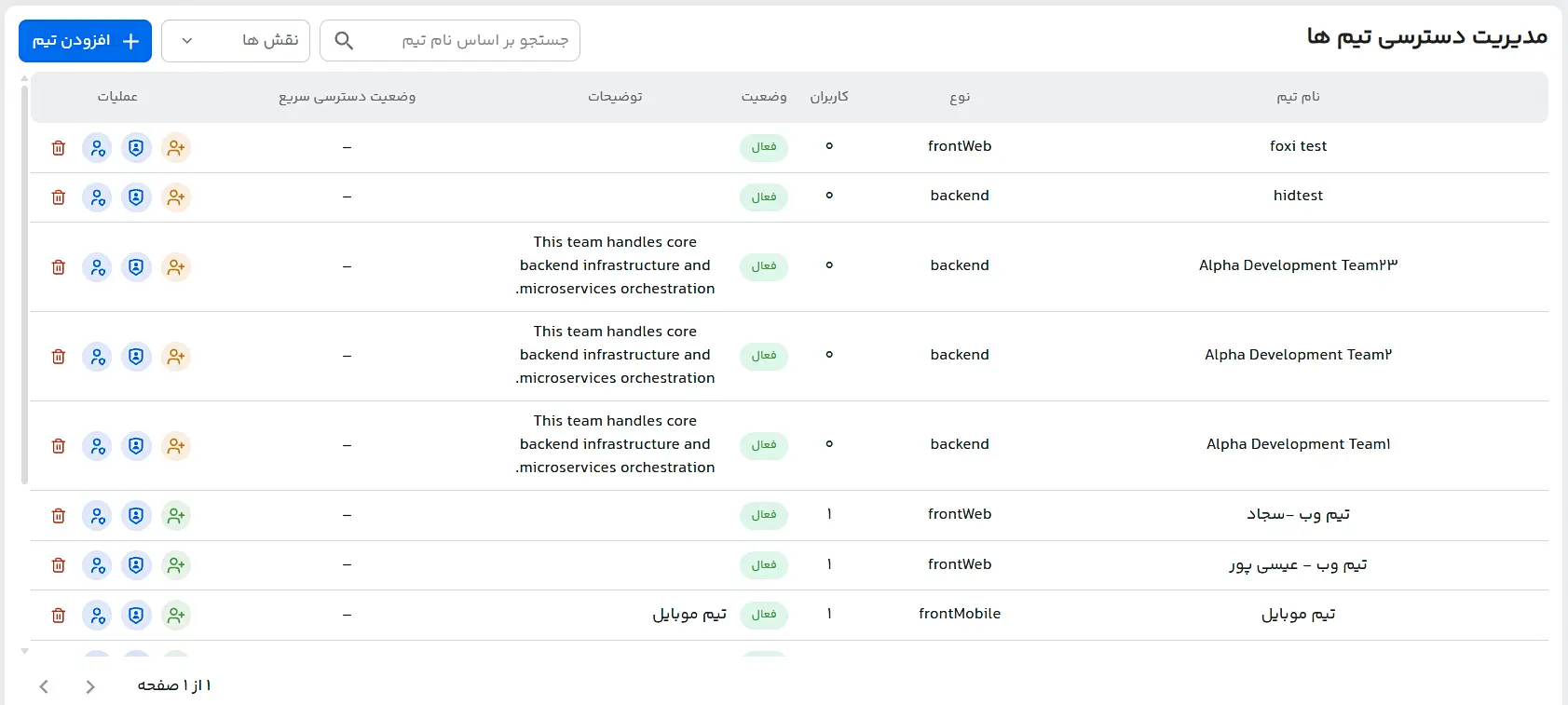Open shield permissions icon for hidtest
This screenshot has width=1568, height=705.
coord(136,197)
